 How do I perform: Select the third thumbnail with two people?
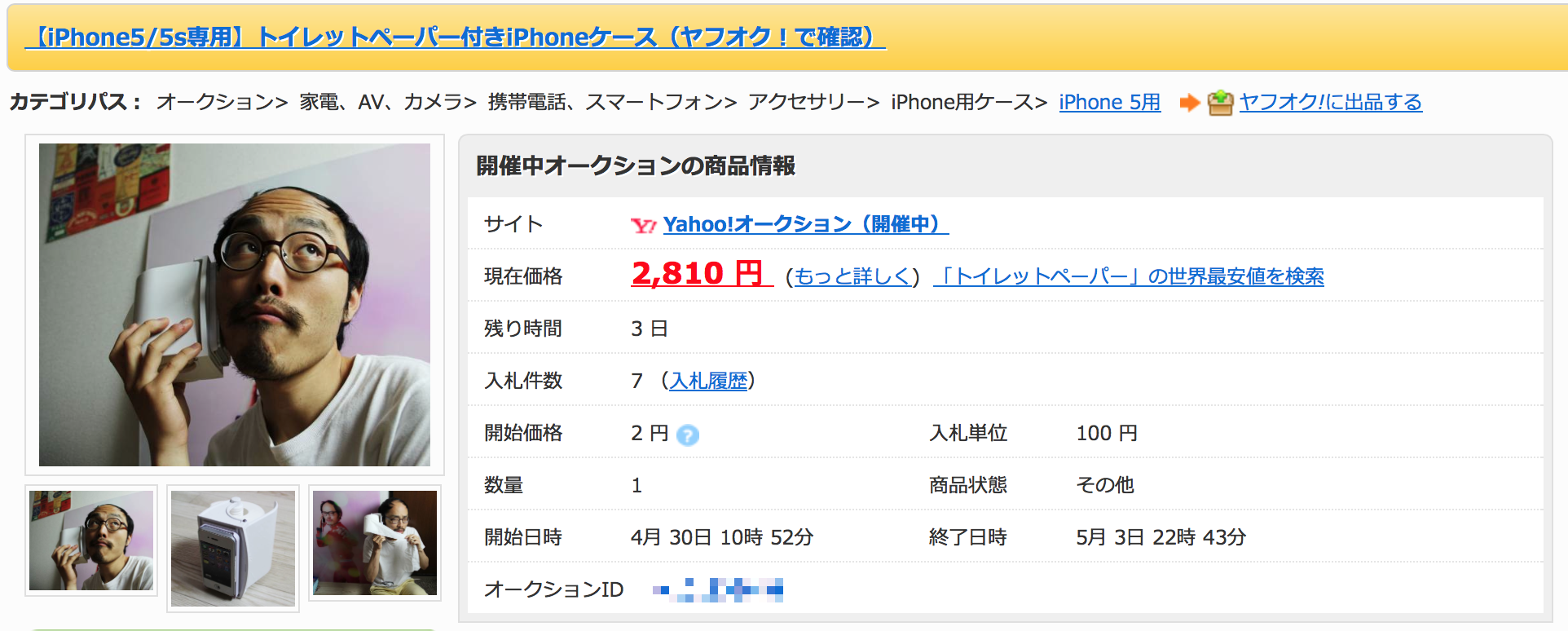coord(375,543)
